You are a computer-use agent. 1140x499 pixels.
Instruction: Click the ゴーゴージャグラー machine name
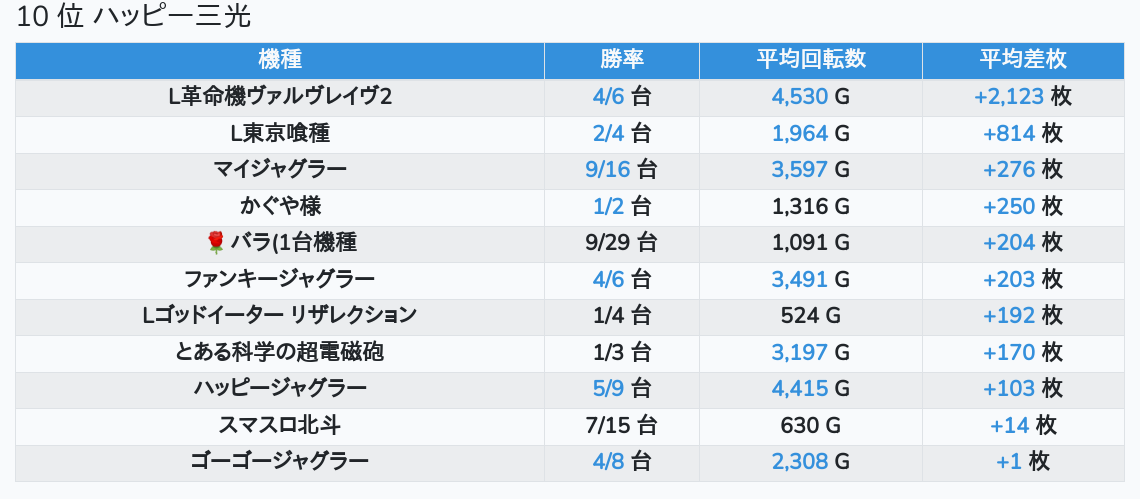tap(280, 461)
